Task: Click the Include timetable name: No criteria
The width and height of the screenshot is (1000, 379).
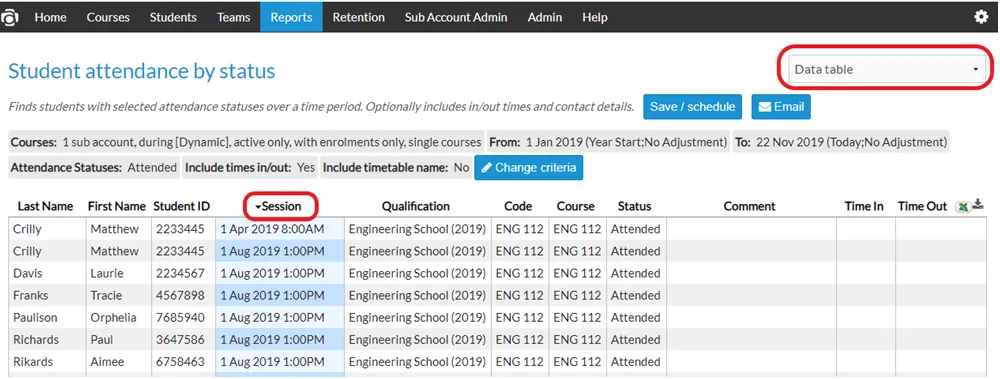Action: 396,168
